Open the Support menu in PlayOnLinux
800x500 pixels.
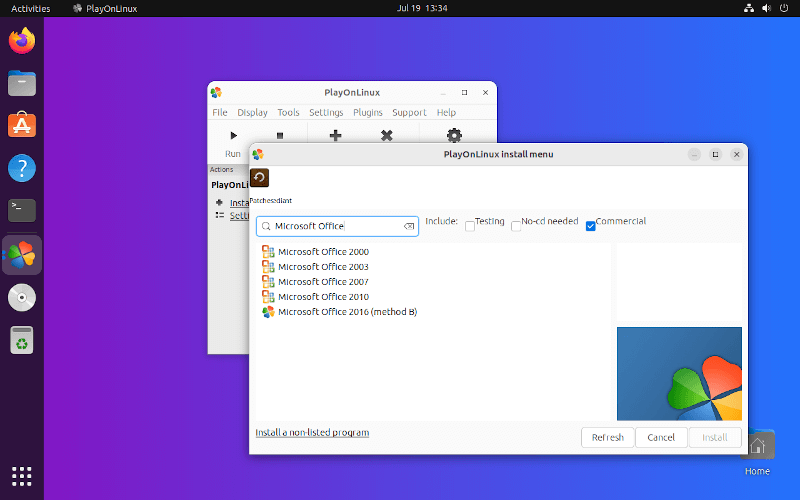point(409,112)
